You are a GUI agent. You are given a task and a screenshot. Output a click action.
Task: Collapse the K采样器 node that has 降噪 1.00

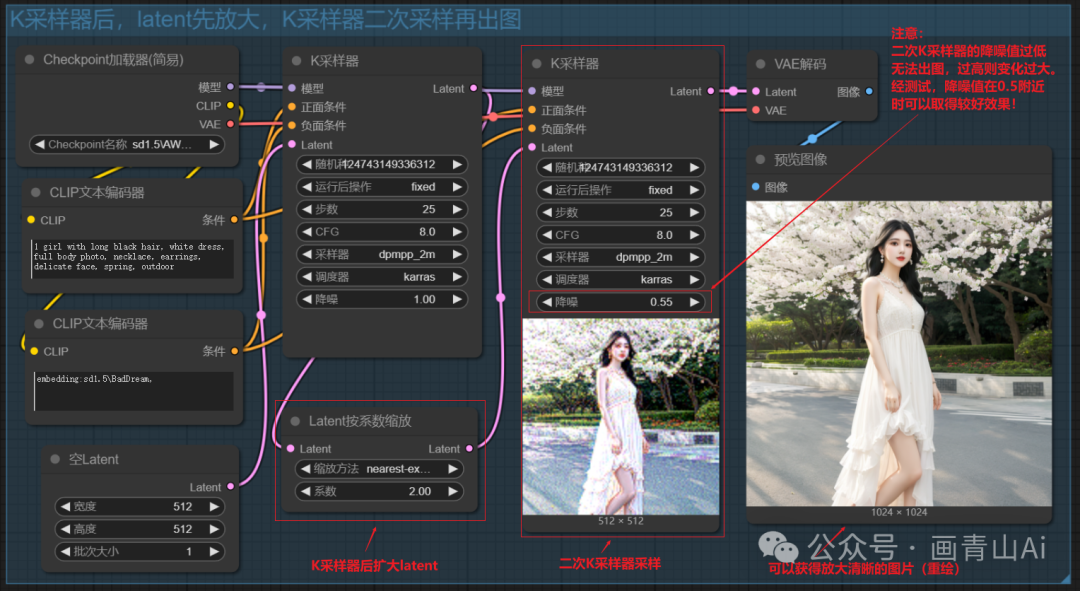[296, 61]
